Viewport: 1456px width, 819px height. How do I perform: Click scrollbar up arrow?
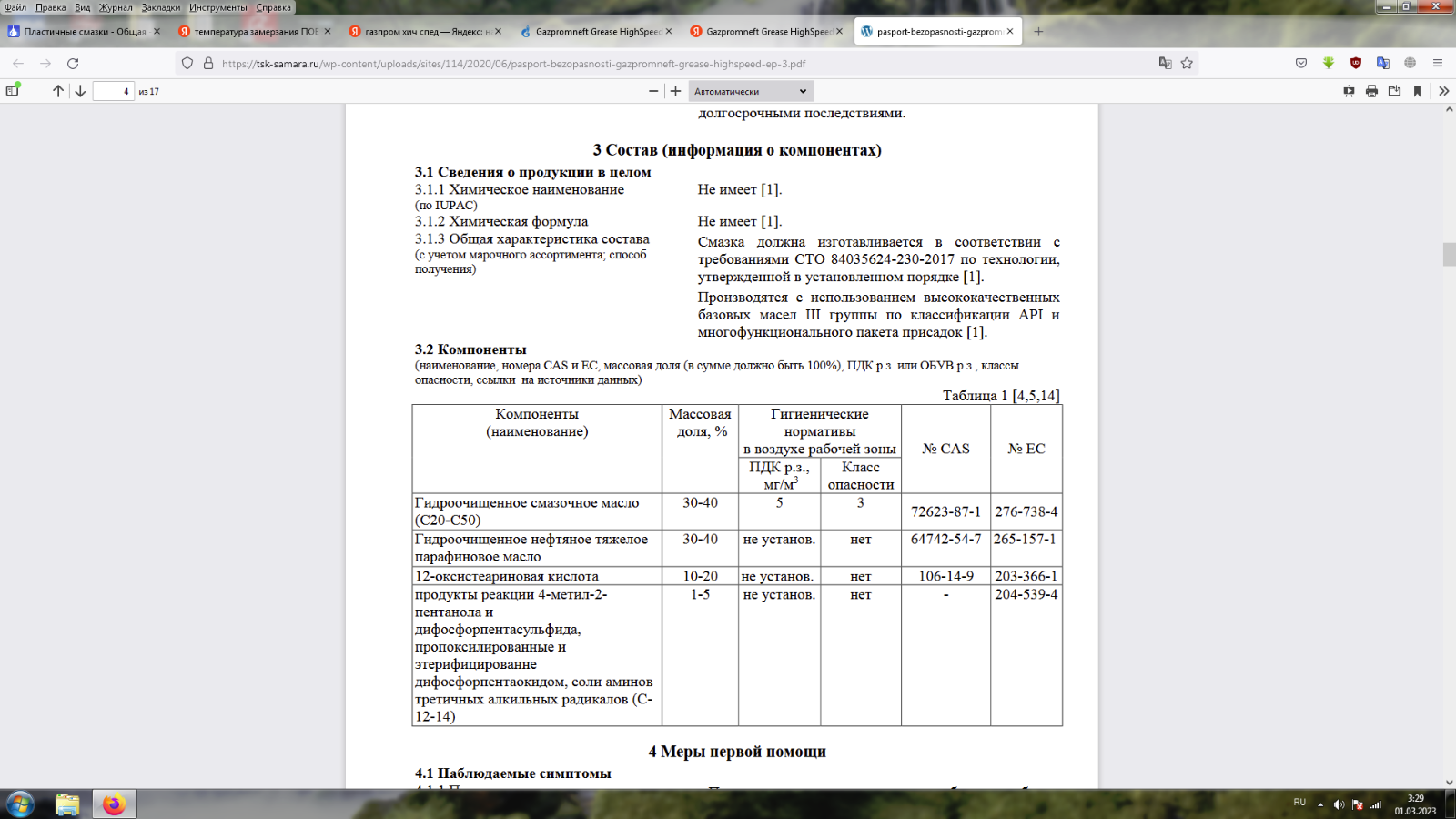coord(1449,109)
